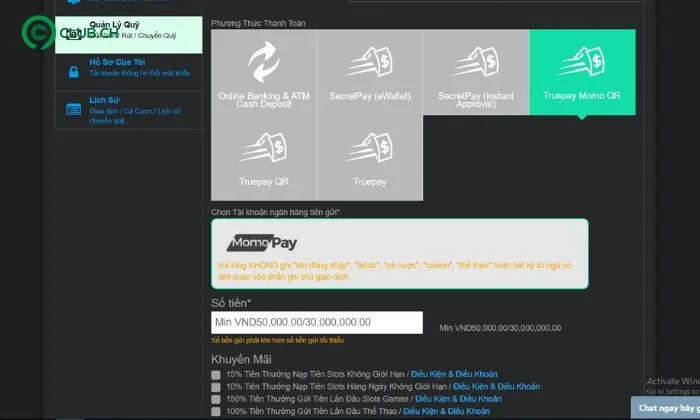Viewport: 700px width, 420px height.
Task: Select the plain Truepay payment tile
Action: pyautogui.click(x=370, y=158)
